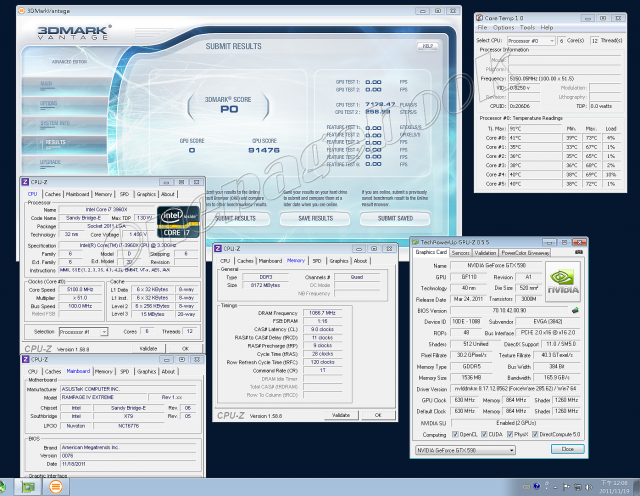The width and height of the screenshot is (640, 496).
Task: Toggle the CUDA checkbox in GPU-Z
Action: tap(484, 434)
